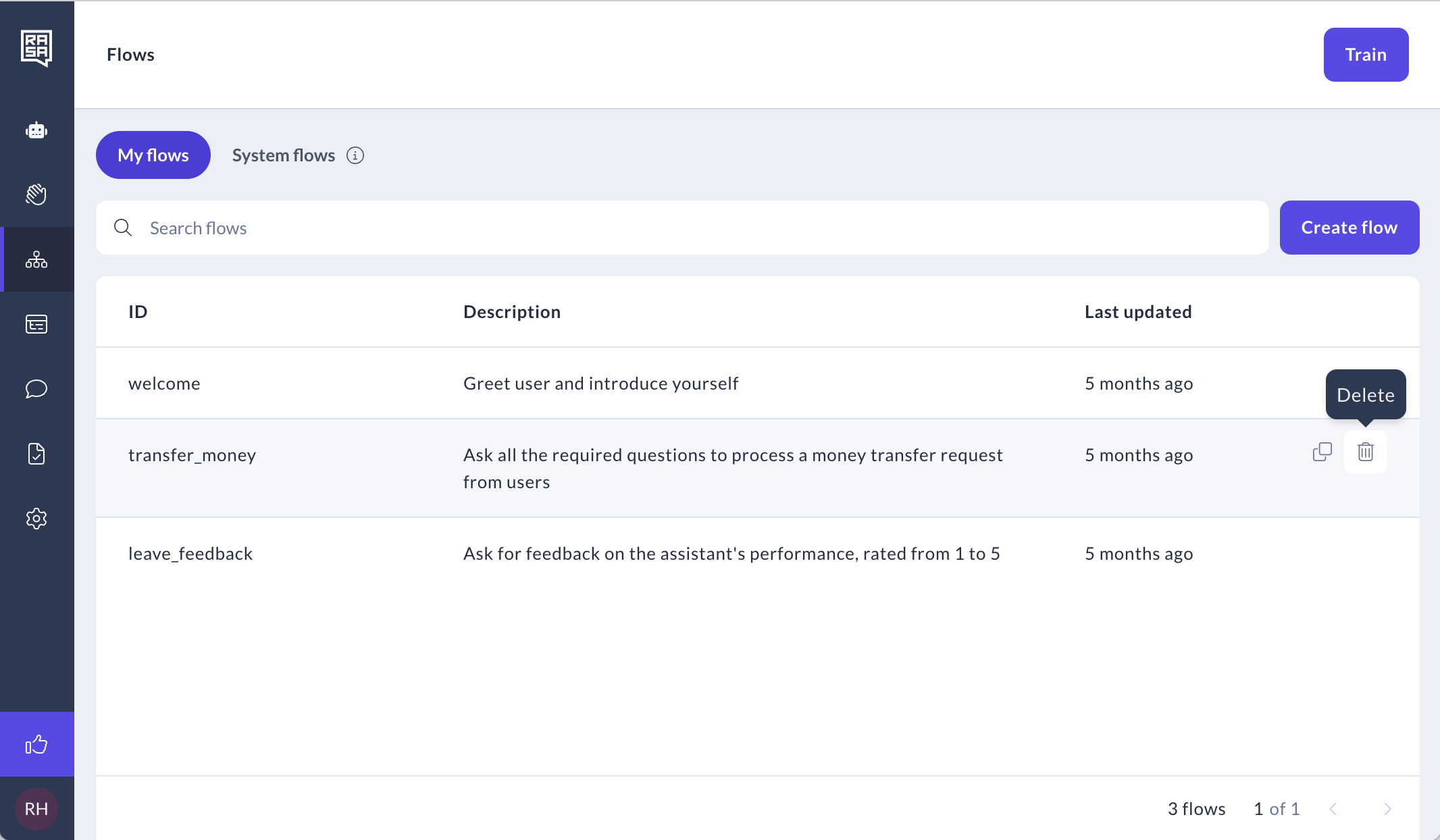
Task: Click the Create flow button
Action: tap(1349, 228)
